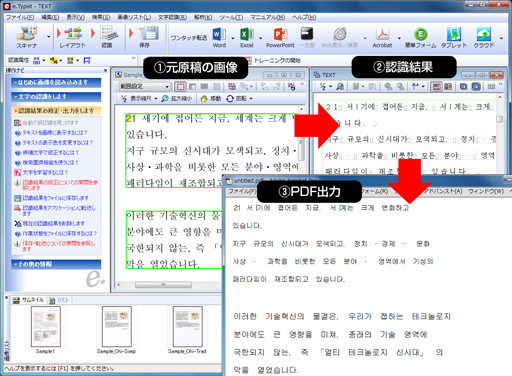Open the ツール(T) menu
Viewport: 512px width, 376px height.
[231, 17]
